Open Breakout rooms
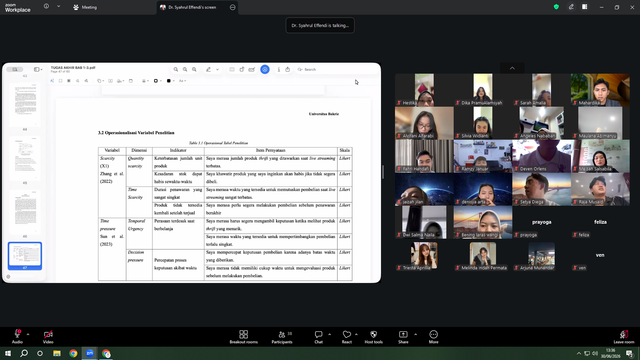The image size is (640, 360). coord(244,337)
